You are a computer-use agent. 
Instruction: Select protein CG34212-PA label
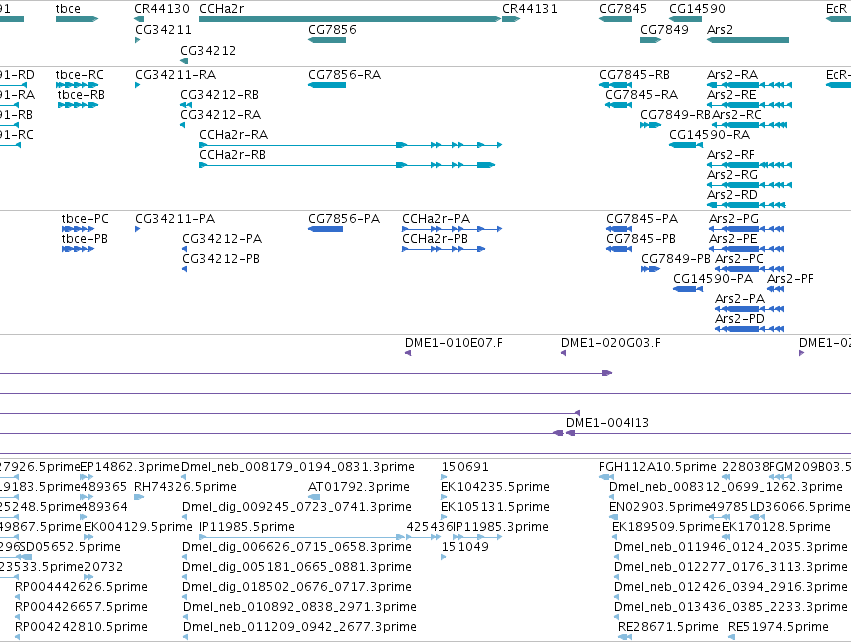[x=221, y=239]
